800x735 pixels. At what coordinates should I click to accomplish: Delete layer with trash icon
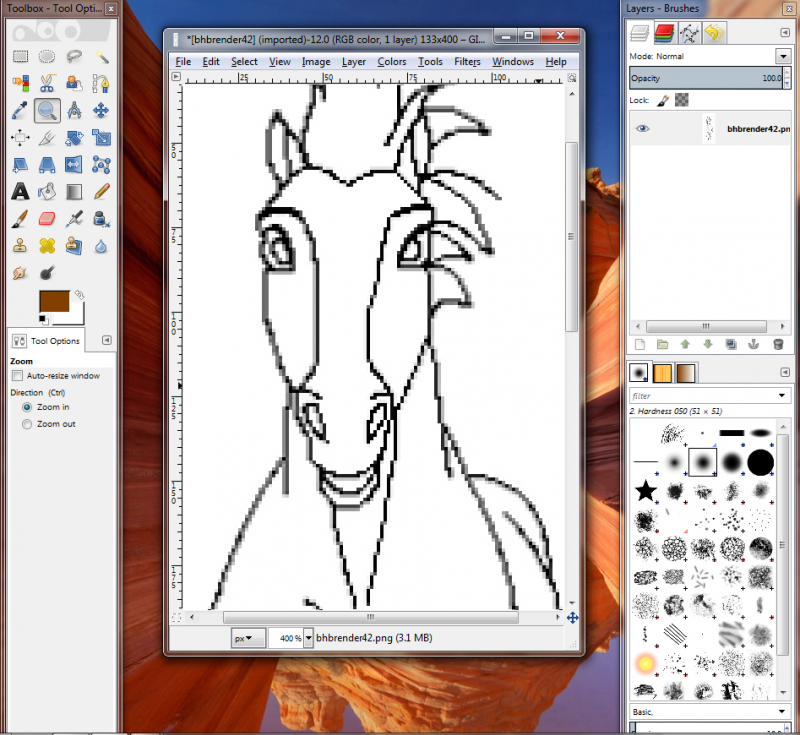point(778,344)
